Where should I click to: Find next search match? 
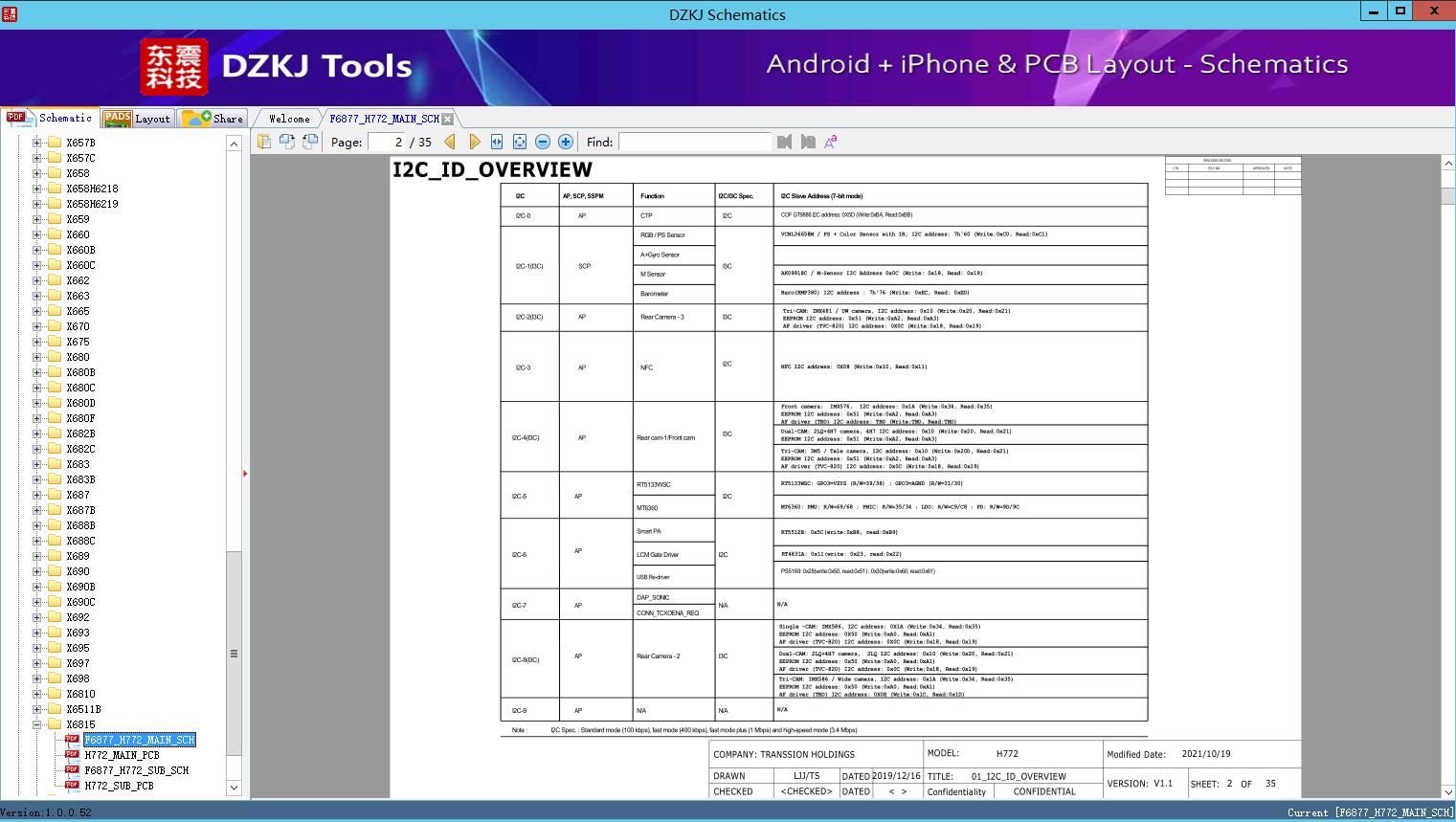coord(808,142)
